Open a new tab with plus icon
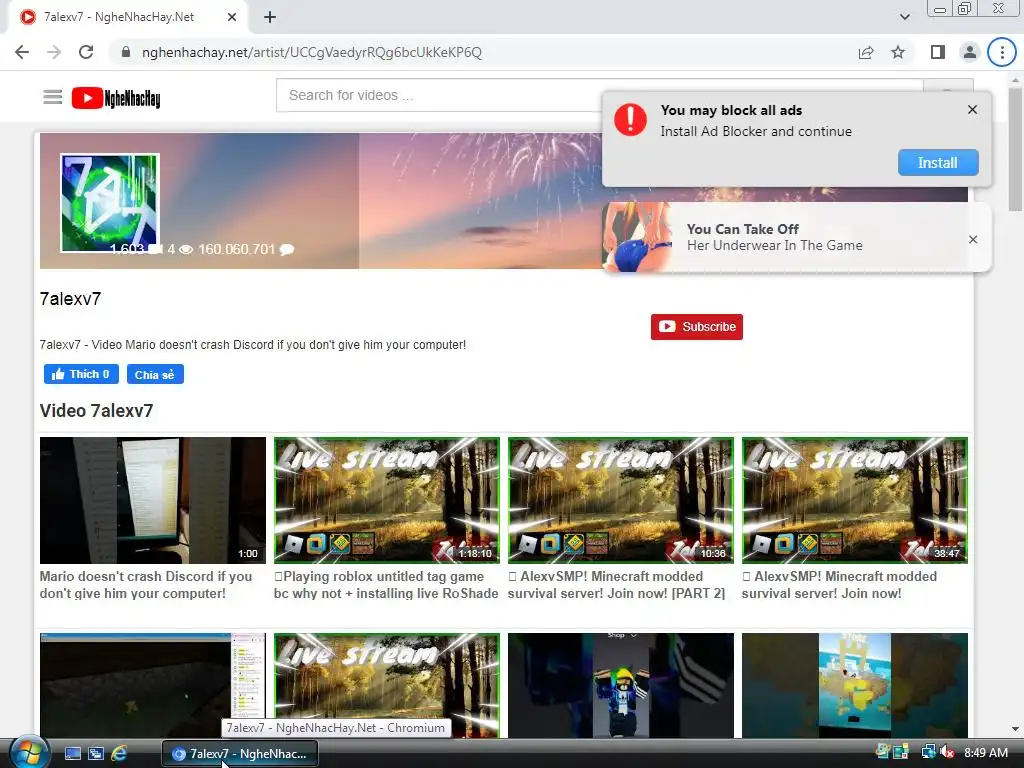The height and width of the screenshot is (768, 1024). click(x=270, y=17)
